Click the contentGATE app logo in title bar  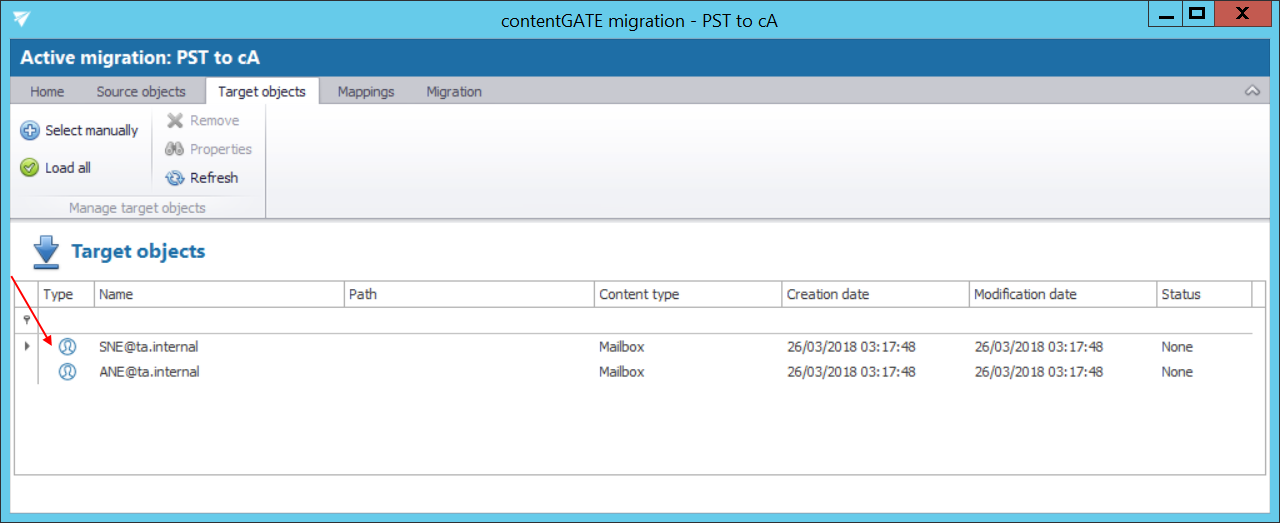(x=21, y=20)
